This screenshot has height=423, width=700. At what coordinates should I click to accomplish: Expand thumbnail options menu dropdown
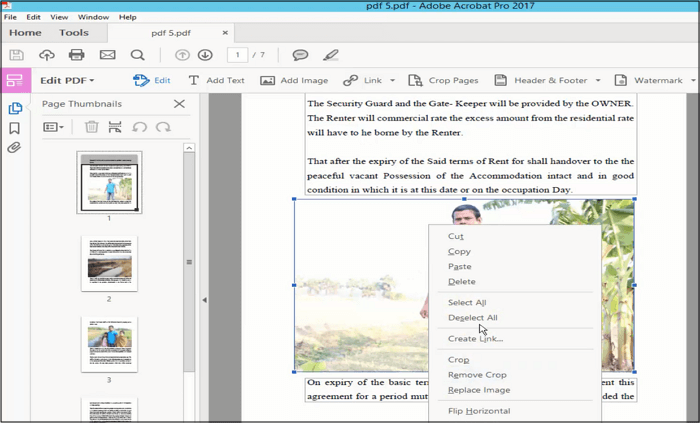click(x=54, y=127)
